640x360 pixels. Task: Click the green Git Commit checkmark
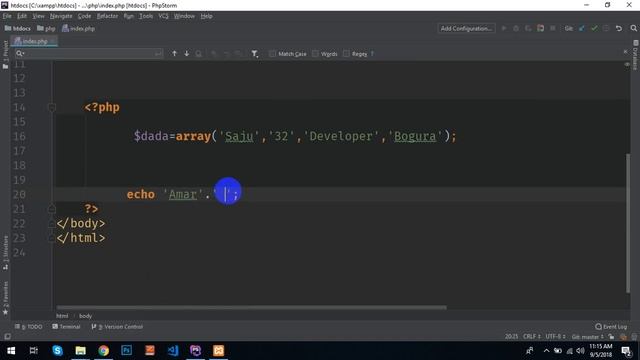(x=594, y=28)
